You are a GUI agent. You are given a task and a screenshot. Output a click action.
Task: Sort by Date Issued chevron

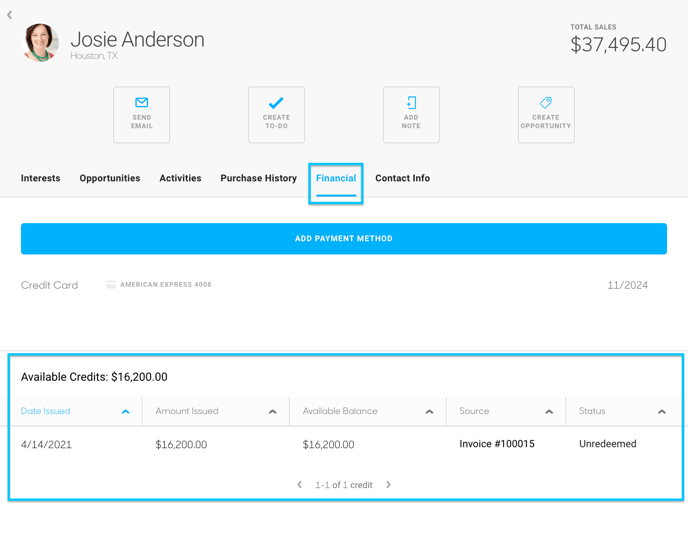125,412
